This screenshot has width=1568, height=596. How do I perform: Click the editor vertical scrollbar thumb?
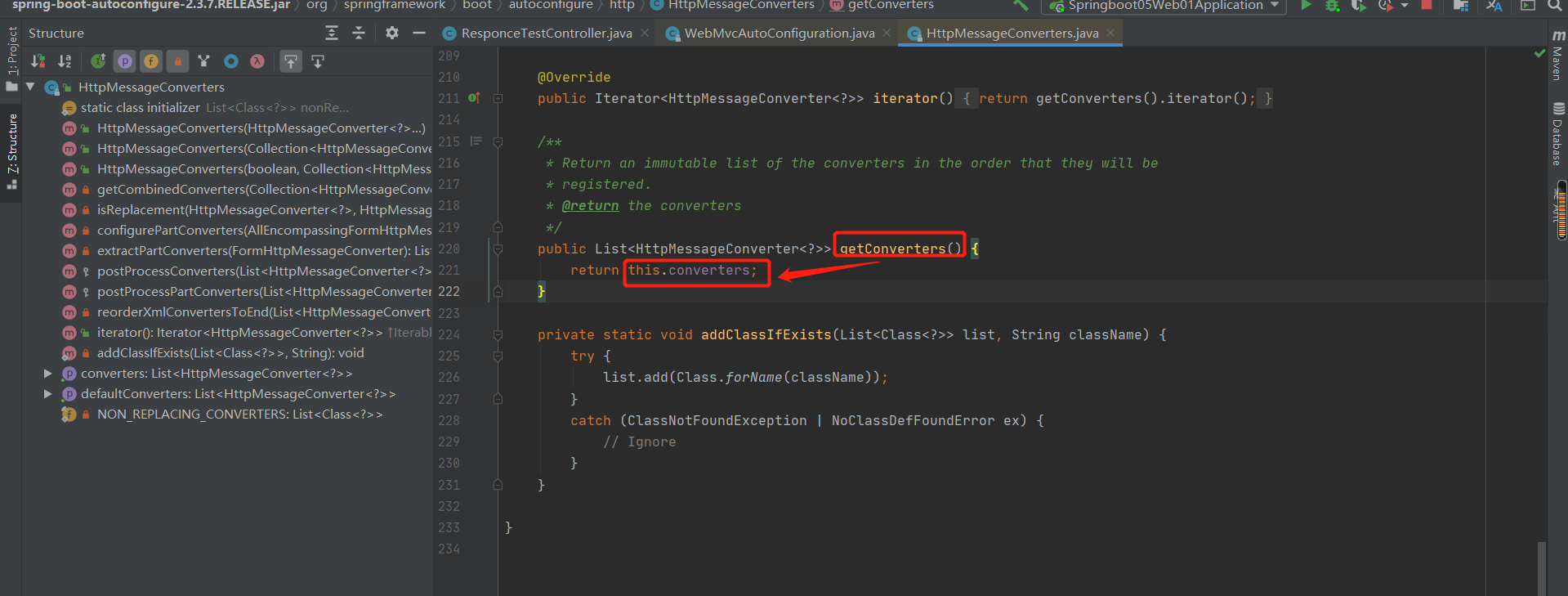click(1541, 568)
